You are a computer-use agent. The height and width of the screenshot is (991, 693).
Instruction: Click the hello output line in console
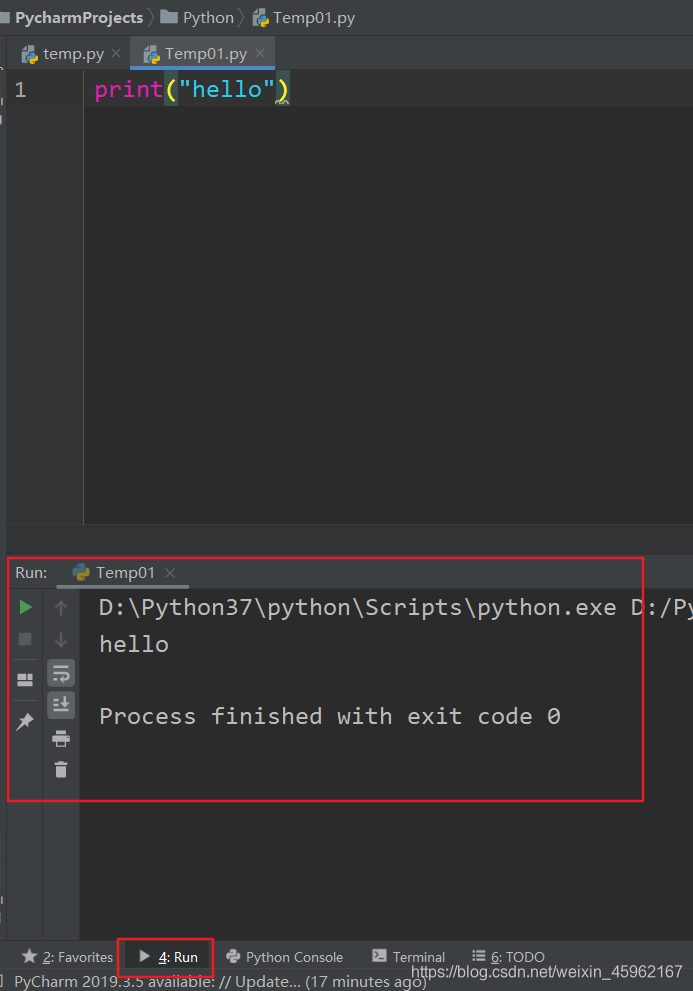134,645
